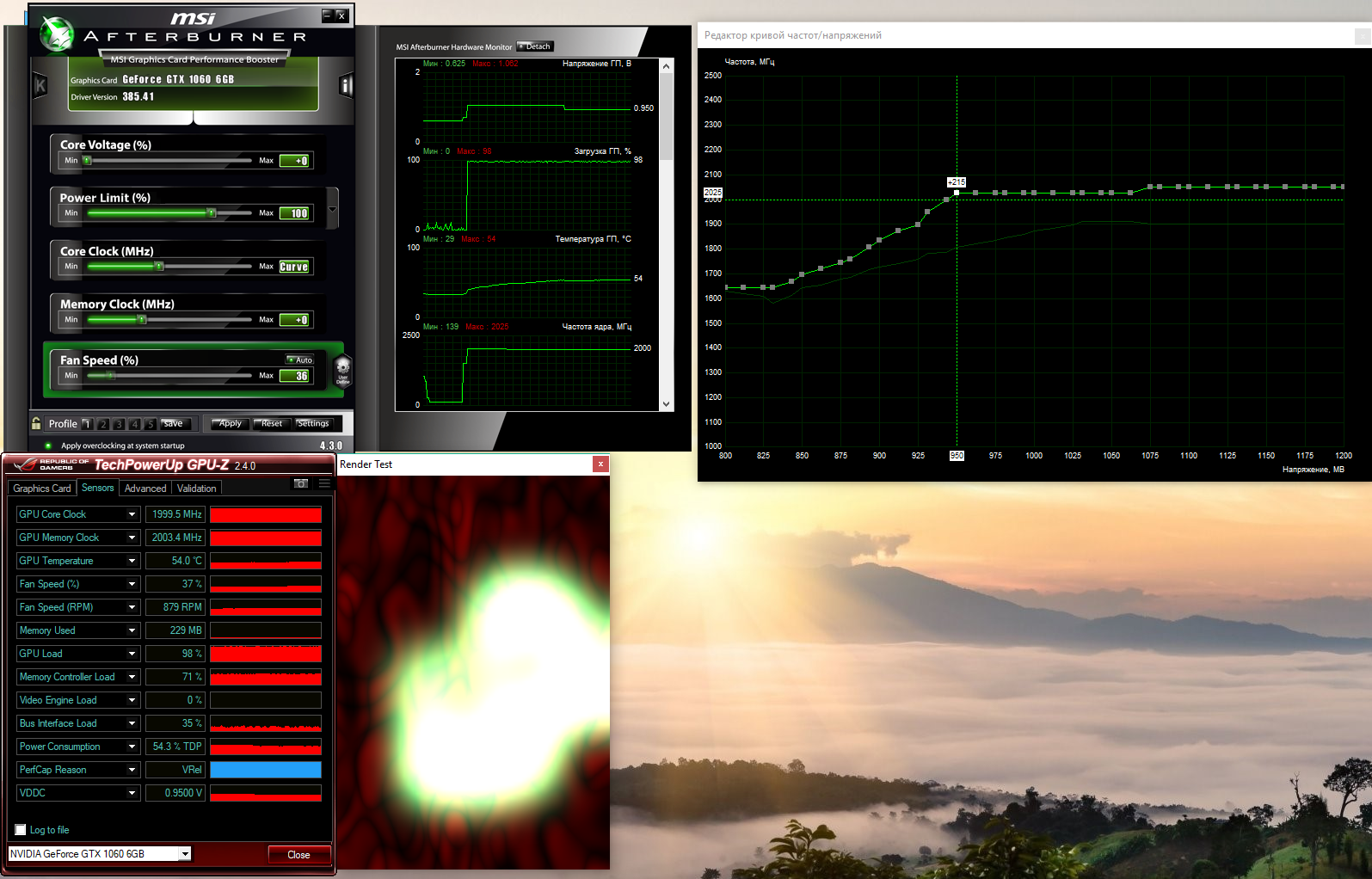Open GPU Core Clock sensor dropdown
The width and height of the screenshot is (1372, 879).
coord(132,514)
